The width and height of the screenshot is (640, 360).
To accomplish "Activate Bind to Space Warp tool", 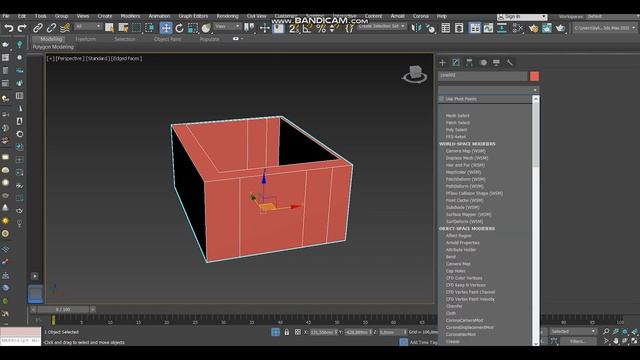I will [64, 28].
